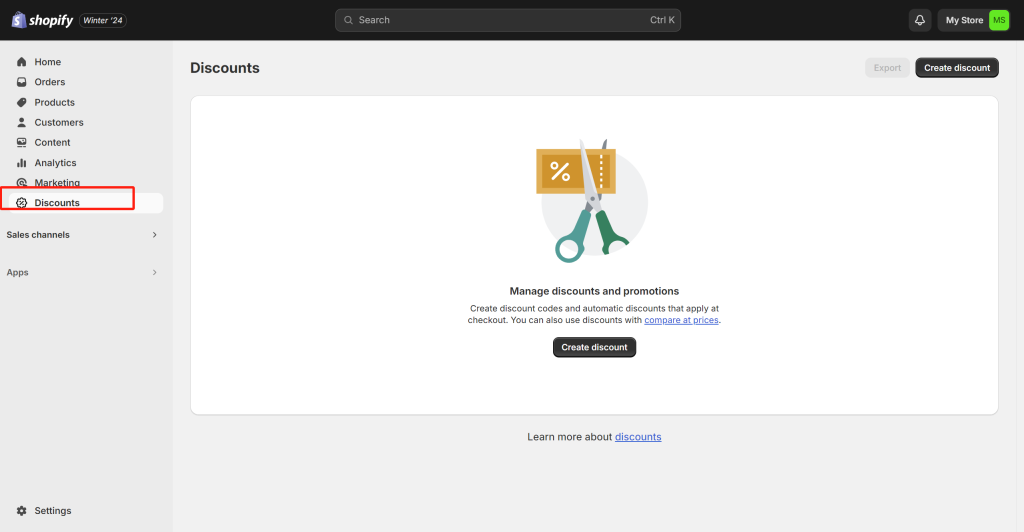1024x532 pixels.
Task: Click Sales channels heading
Action: (x=38, y=235)
